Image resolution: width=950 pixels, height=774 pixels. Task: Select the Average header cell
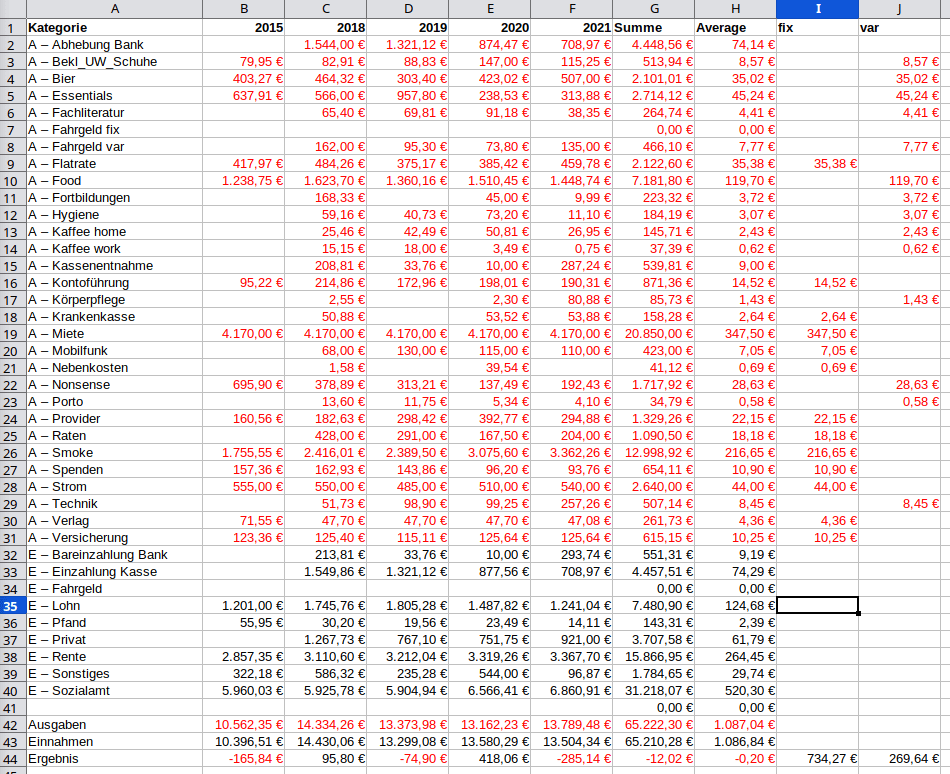tap(734, 28)
